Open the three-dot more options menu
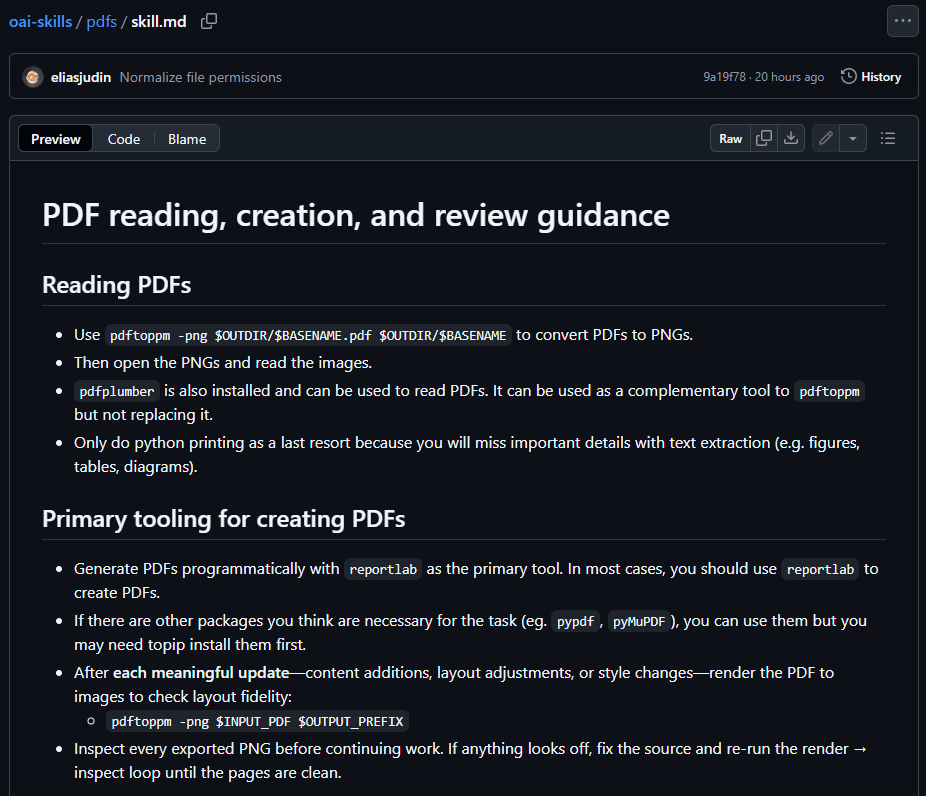Image resolution: width=926 pixels, height=796 pixels. click(x=902, y=21)
